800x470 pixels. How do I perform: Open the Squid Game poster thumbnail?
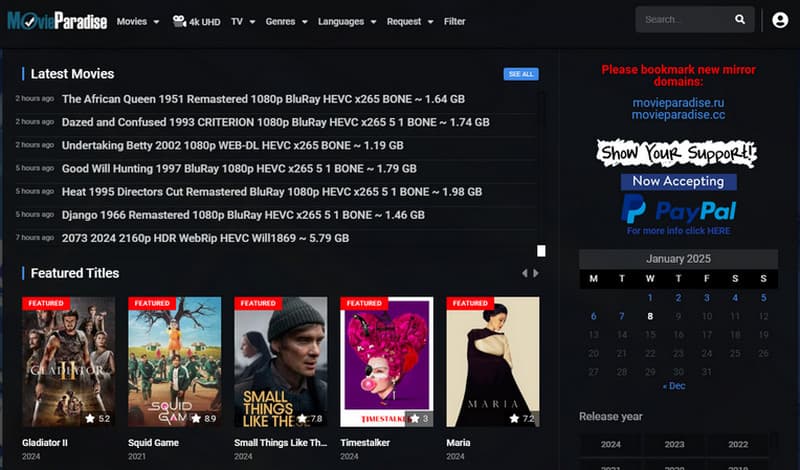point(174,362)
